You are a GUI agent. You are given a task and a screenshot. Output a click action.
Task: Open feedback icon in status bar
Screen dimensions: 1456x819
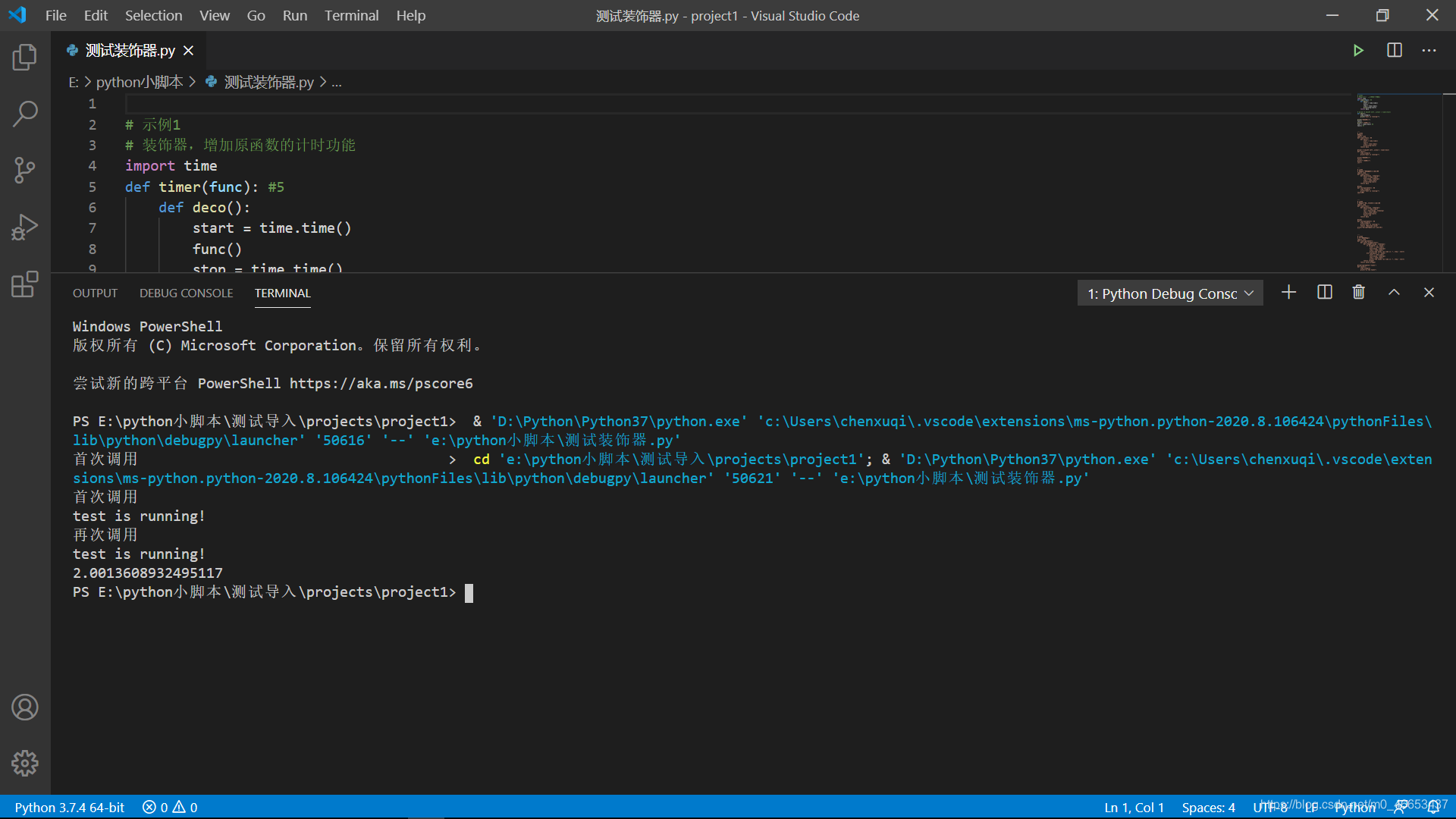(1400, 808)
